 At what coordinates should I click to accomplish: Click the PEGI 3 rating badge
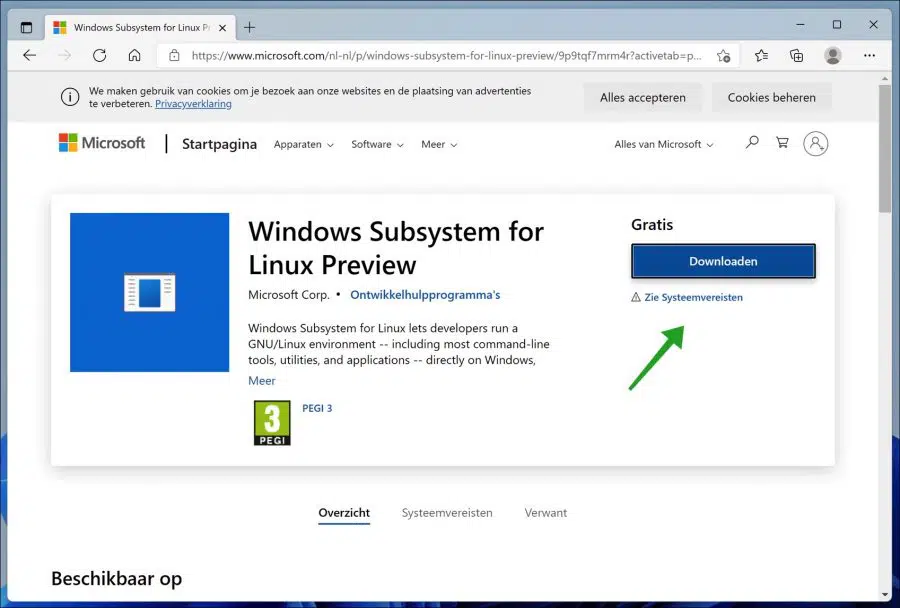pyautogui.click(x=272, y=423)
